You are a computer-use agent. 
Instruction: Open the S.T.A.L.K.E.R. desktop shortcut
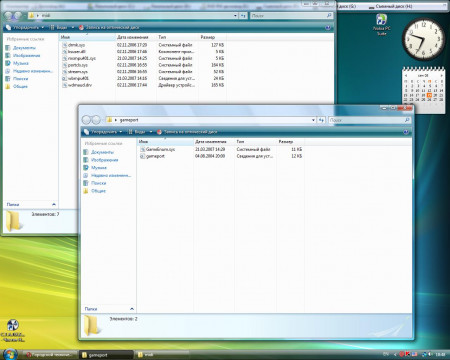13,331
